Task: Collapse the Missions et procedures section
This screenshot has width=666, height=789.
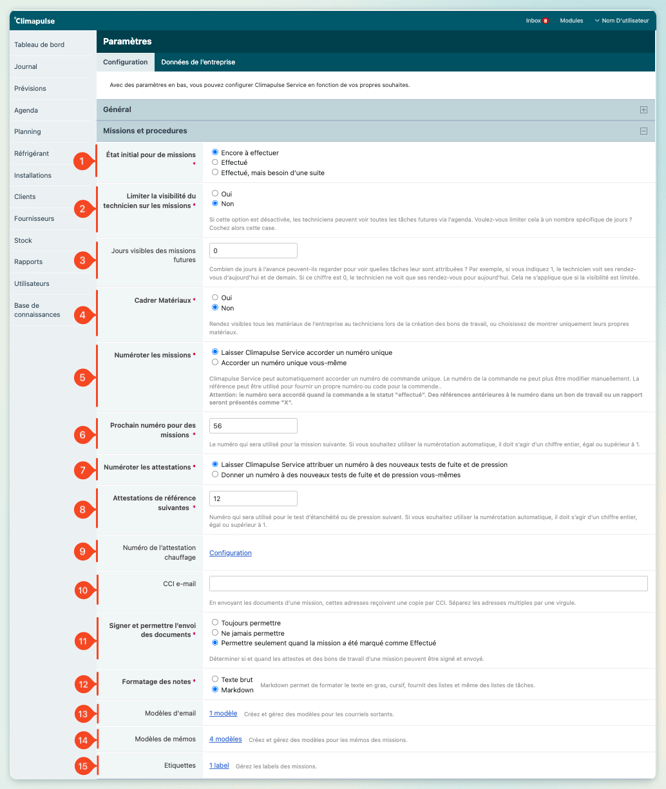Action: click(x=643, y=131)
